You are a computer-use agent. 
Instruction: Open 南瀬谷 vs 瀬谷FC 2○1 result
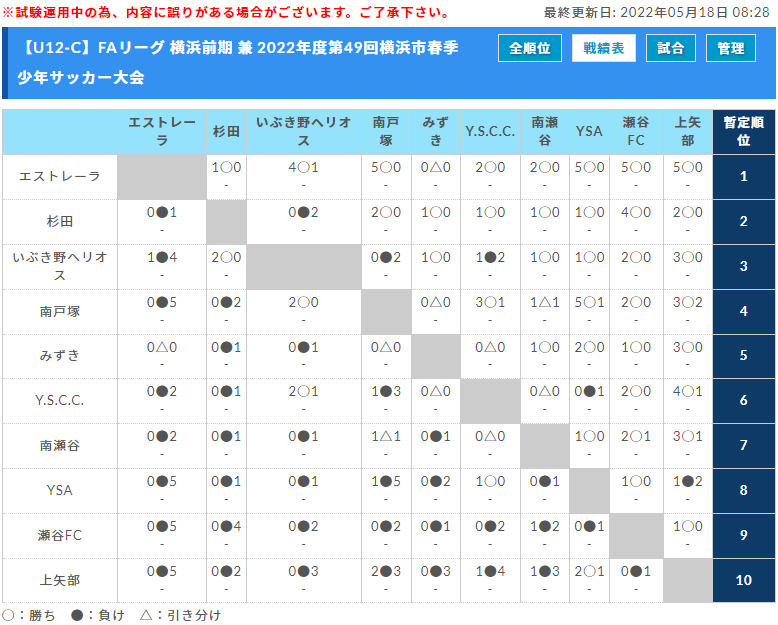tap(636, 437)
